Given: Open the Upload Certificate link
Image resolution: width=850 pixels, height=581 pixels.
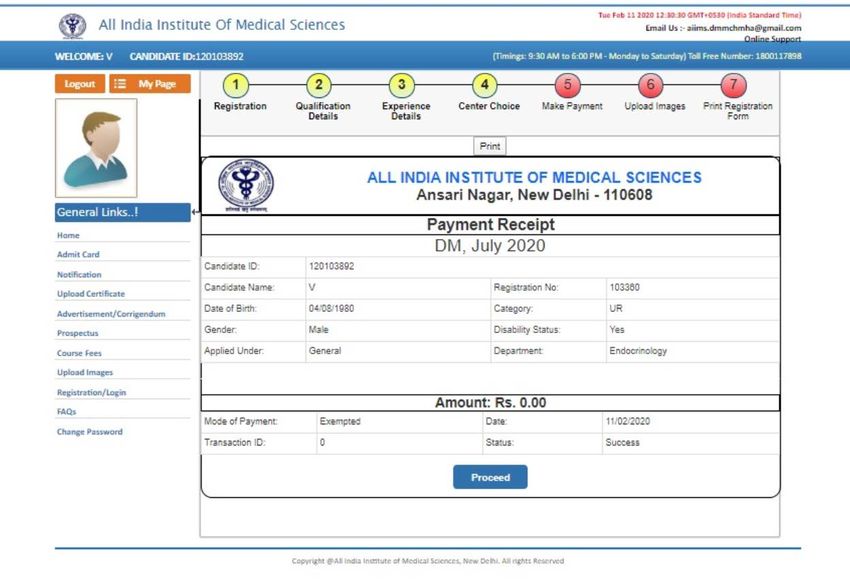Looking at the screenshot, I should pos(91,294).
